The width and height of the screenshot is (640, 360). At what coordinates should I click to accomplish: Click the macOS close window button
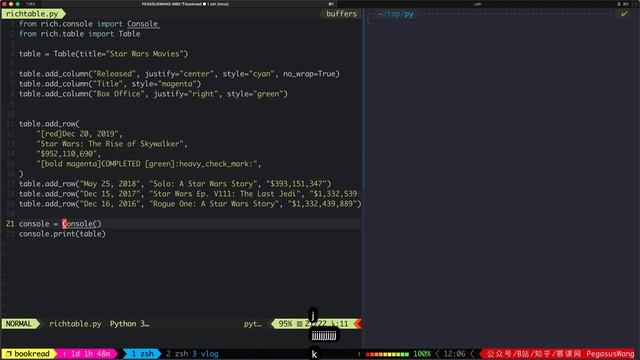tap(4, 4)
